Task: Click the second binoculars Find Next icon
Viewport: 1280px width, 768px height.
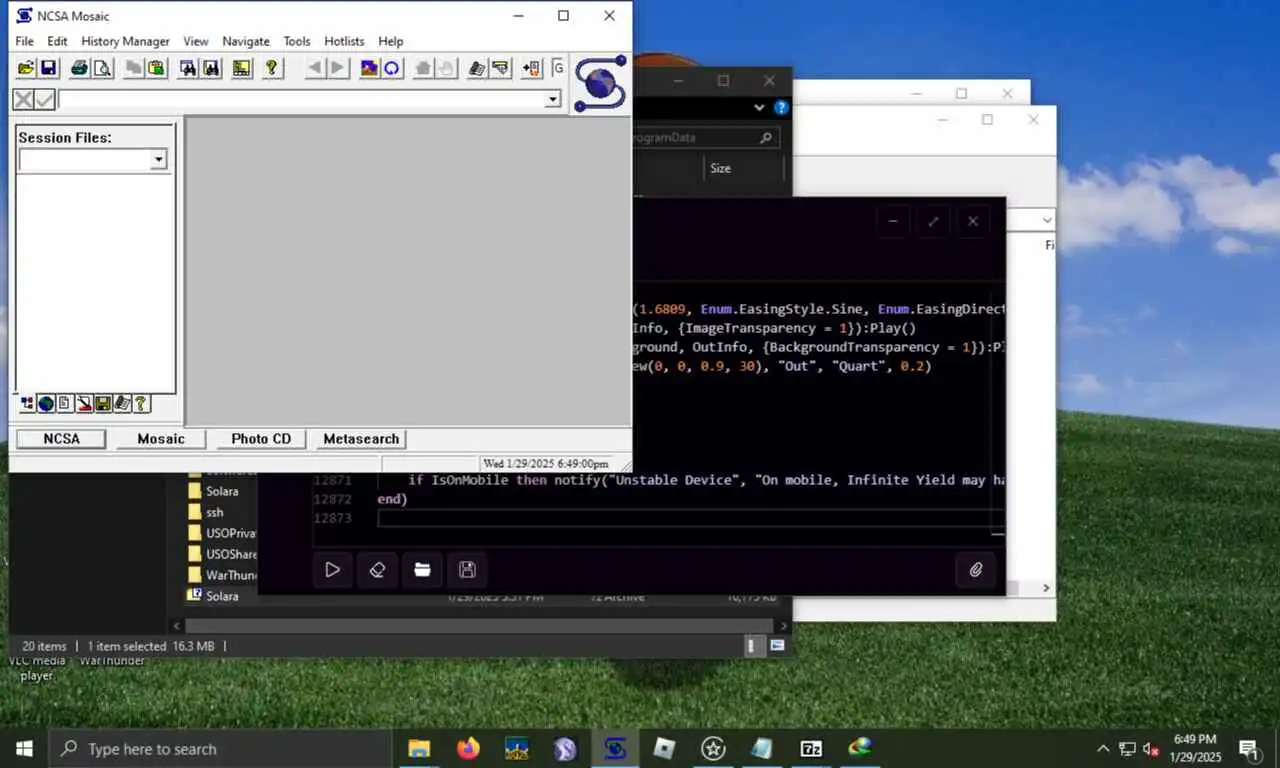Action: pyautogui.click(x=211, y=68)
